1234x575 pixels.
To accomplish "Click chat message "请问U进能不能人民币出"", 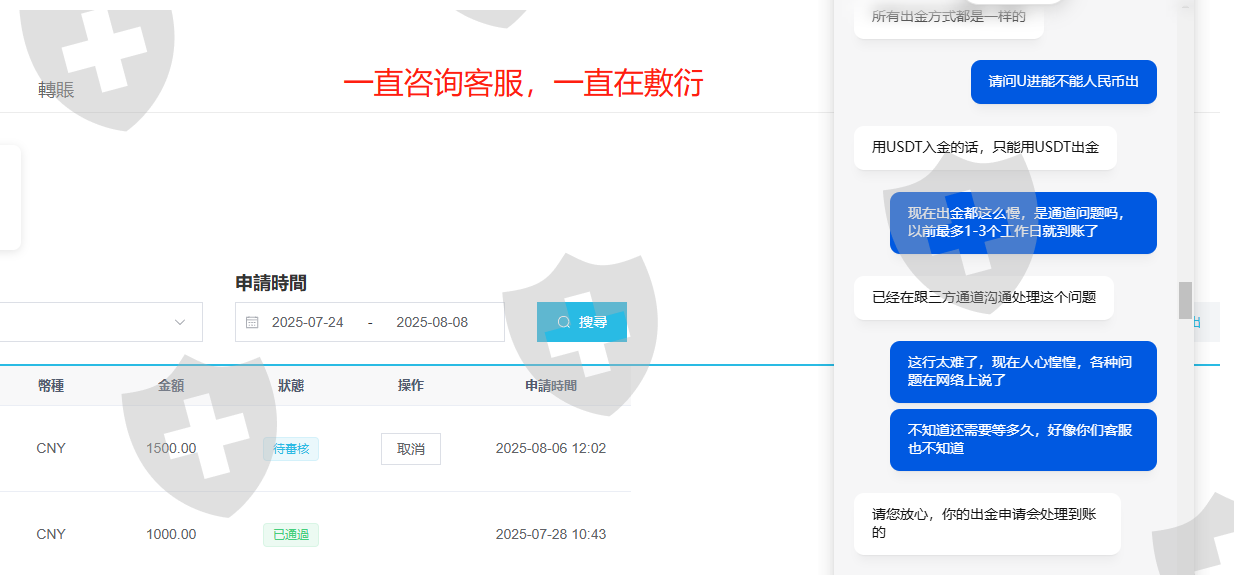I will pyautogui.click(x=1063, y=82).
